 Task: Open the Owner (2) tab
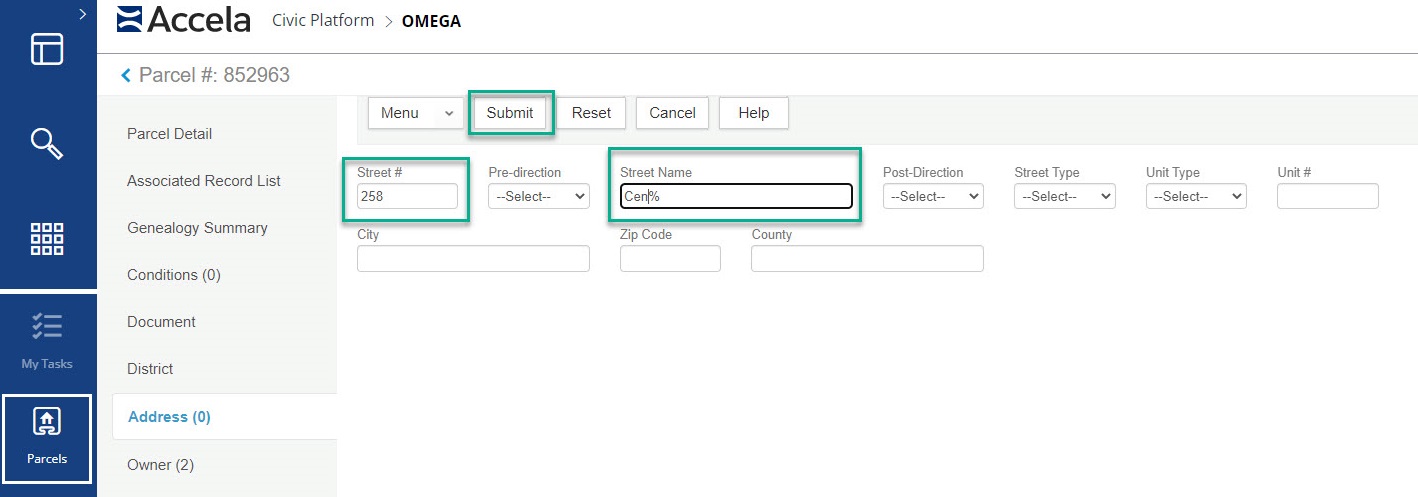tap(160, 464)
